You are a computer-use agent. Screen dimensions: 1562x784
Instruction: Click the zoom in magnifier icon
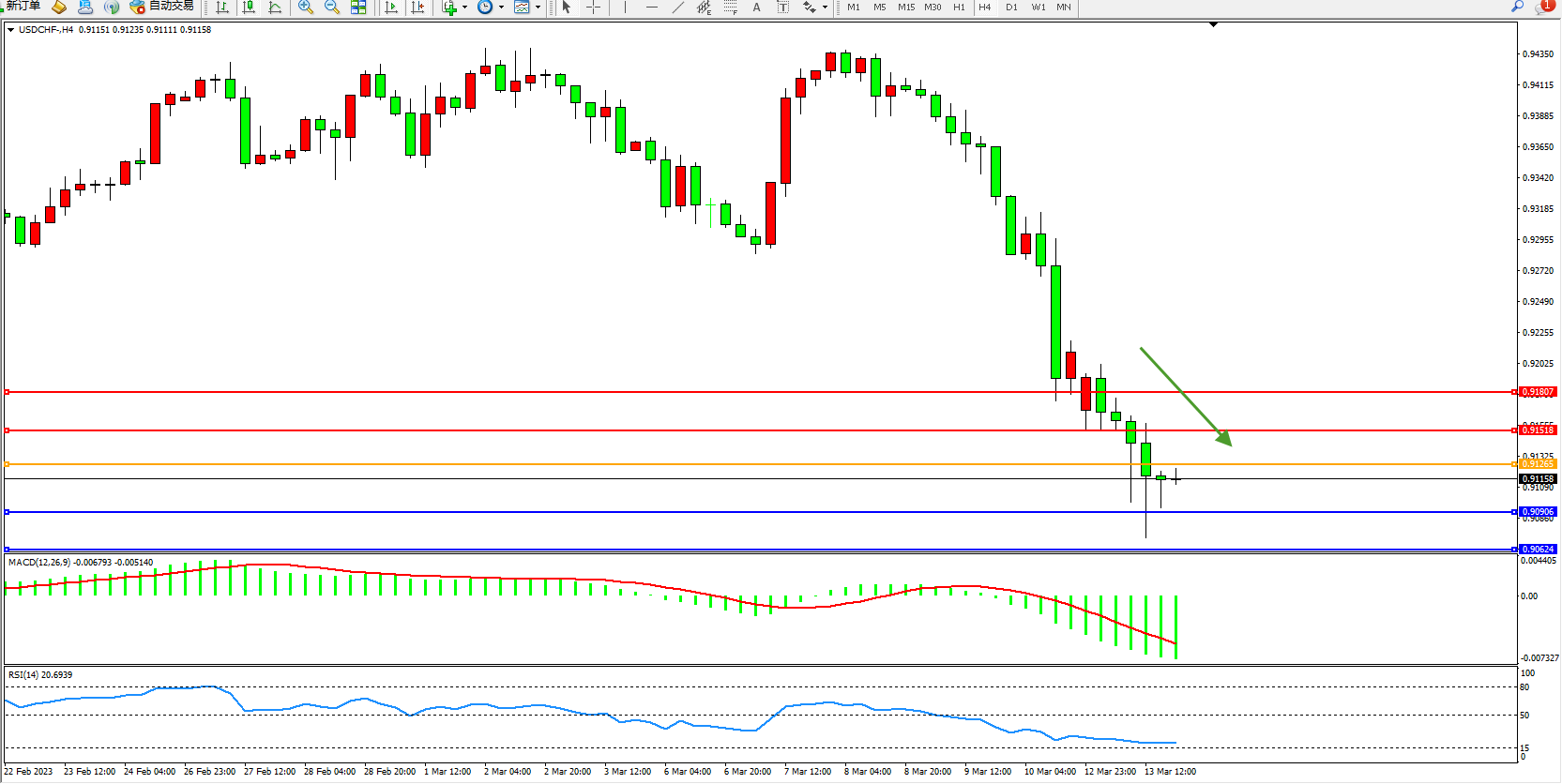pos(305,7)
